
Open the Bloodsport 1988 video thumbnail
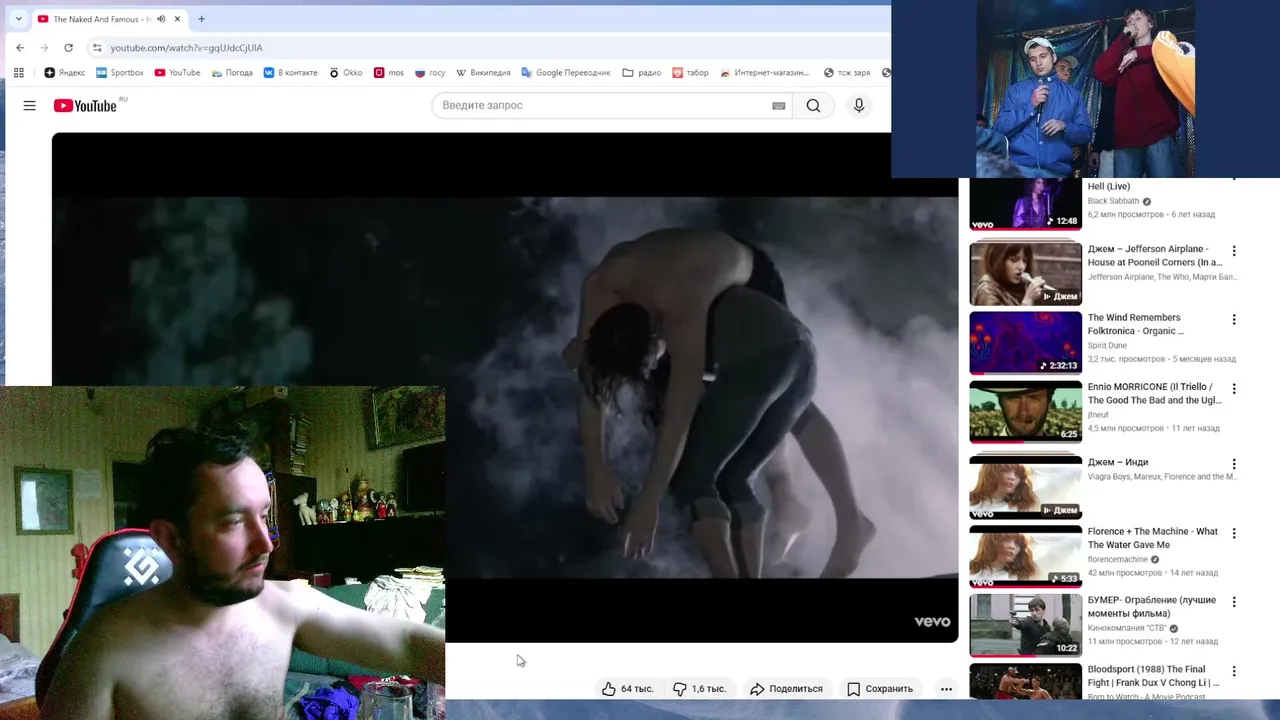pos(1025,682)
